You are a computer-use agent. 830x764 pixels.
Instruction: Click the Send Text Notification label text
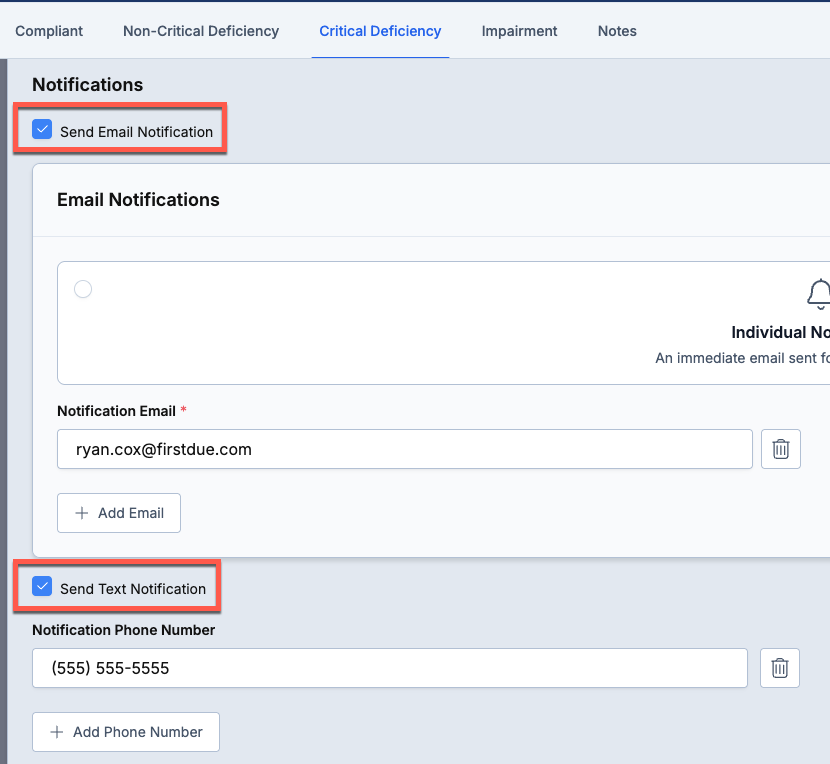tap(133, 589)
